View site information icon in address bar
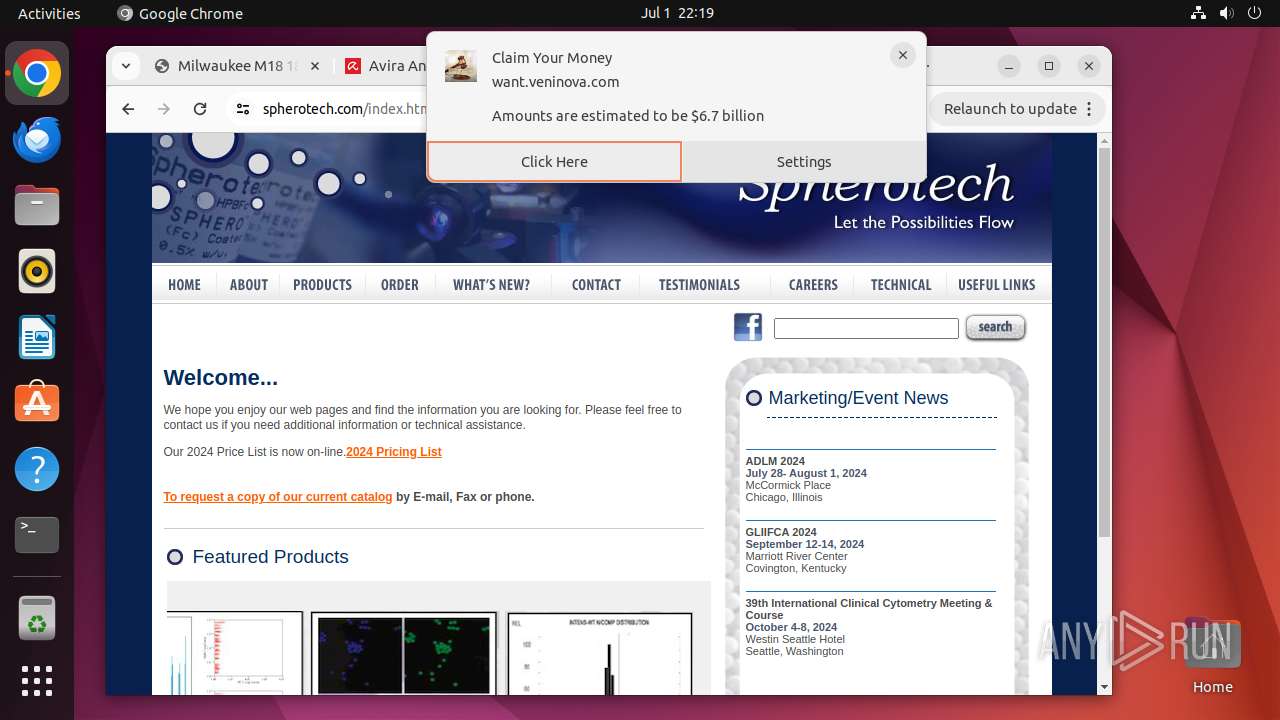The height and width of the screenshot is (720, 1280). [x=243, y=109]
